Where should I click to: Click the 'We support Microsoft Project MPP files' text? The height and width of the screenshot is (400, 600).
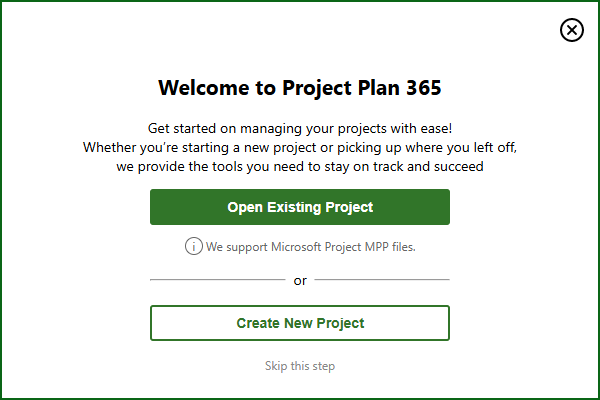(x=310, y=247)
